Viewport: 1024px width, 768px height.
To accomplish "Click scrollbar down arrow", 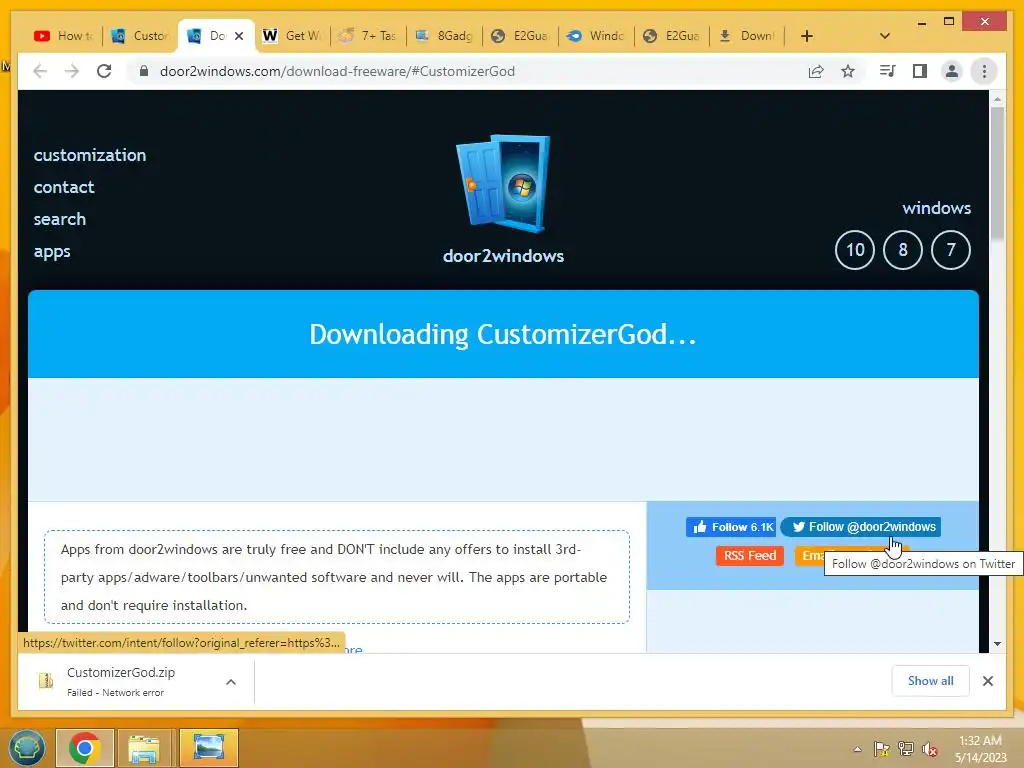I will (997, 644).
